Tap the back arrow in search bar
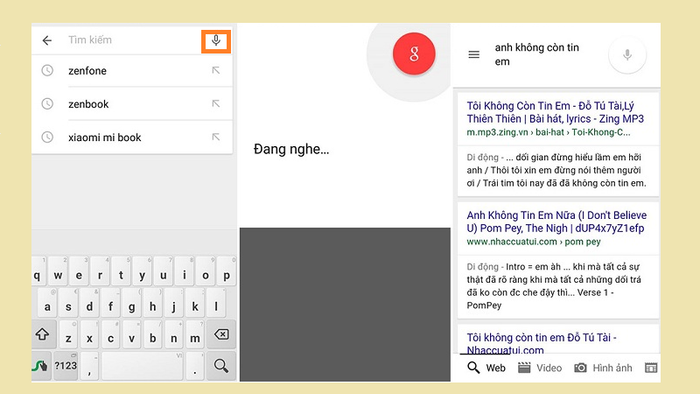The height and width of the screenshot is (394, 700). (x=47, y=40)
